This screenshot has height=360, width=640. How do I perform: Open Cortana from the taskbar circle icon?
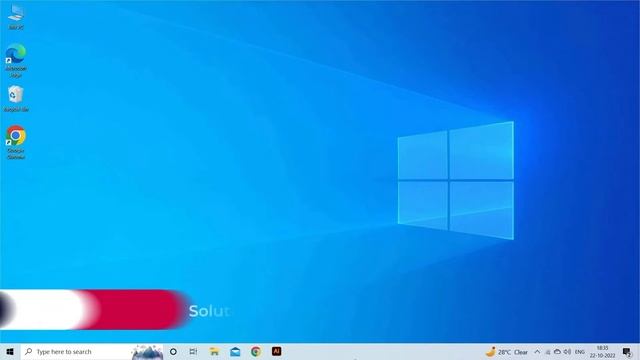pos(173,351)
